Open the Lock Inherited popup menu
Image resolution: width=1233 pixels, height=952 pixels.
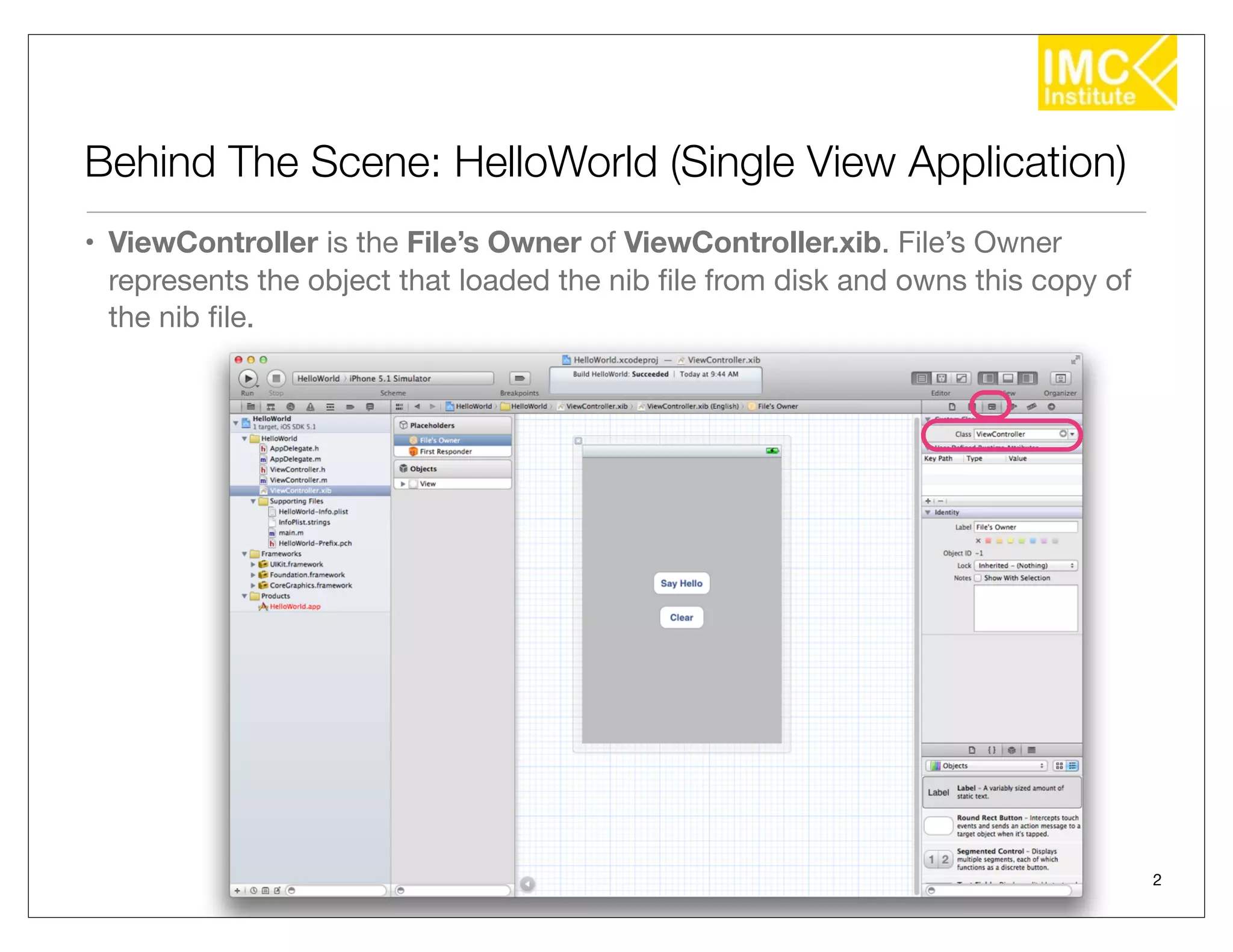[x=1025, y=566]
